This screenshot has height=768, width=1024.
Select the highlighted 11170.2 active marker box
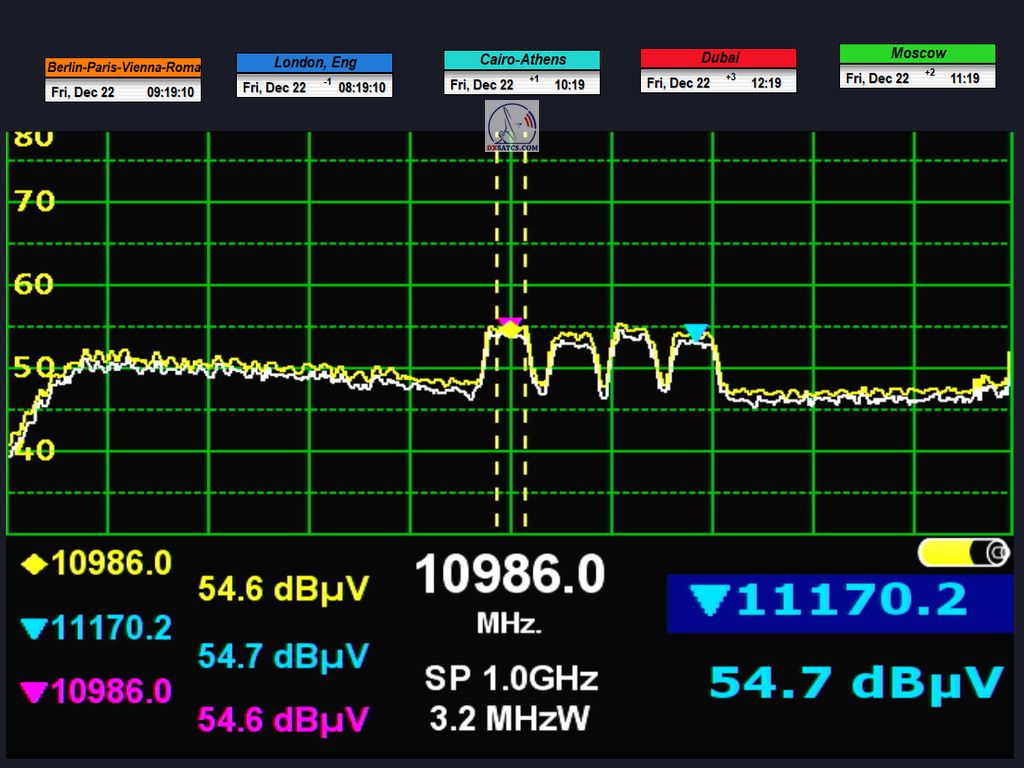tap(839, 603)
